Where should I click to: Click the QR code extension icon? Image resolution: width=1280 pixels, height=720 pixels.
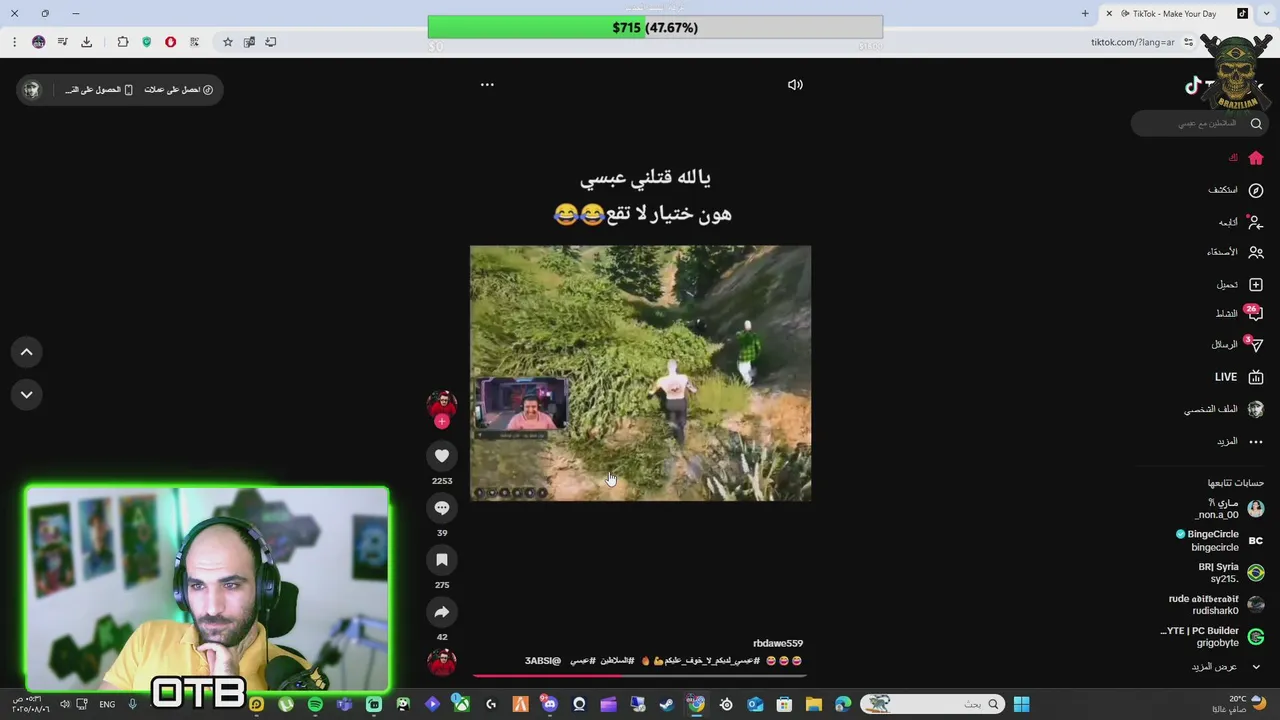click(194, 42)
